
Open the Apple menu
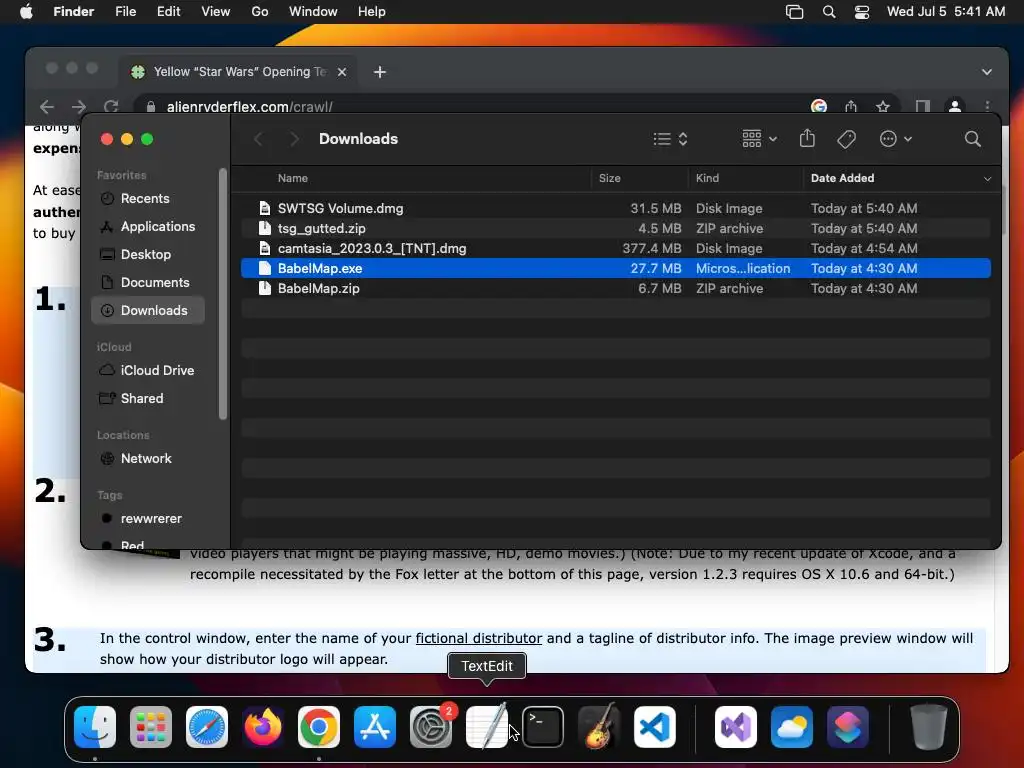tap(26, 12)
